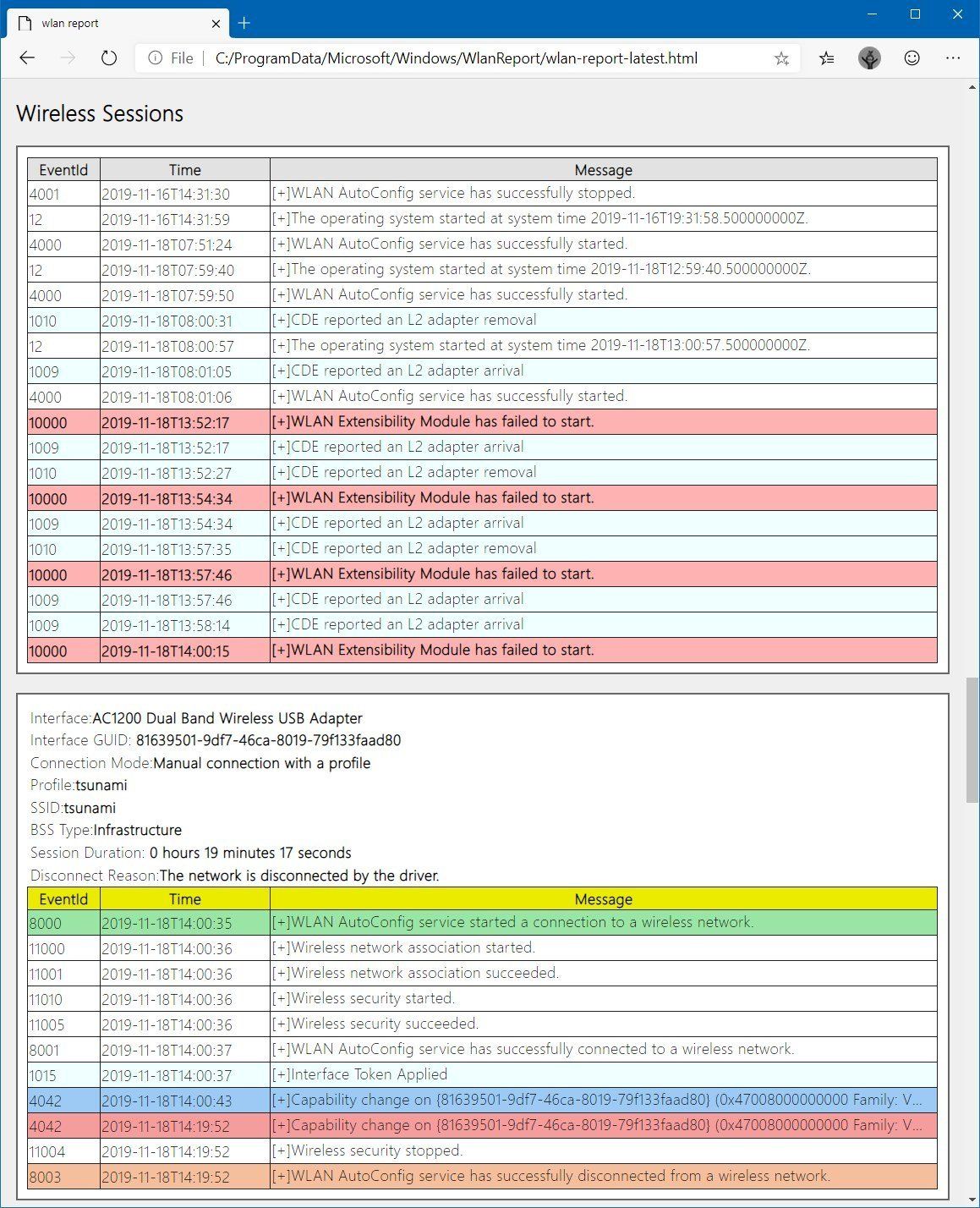Open a new browser tab
The height and width of the screenshot is (1208, 980).
(244, 23)
